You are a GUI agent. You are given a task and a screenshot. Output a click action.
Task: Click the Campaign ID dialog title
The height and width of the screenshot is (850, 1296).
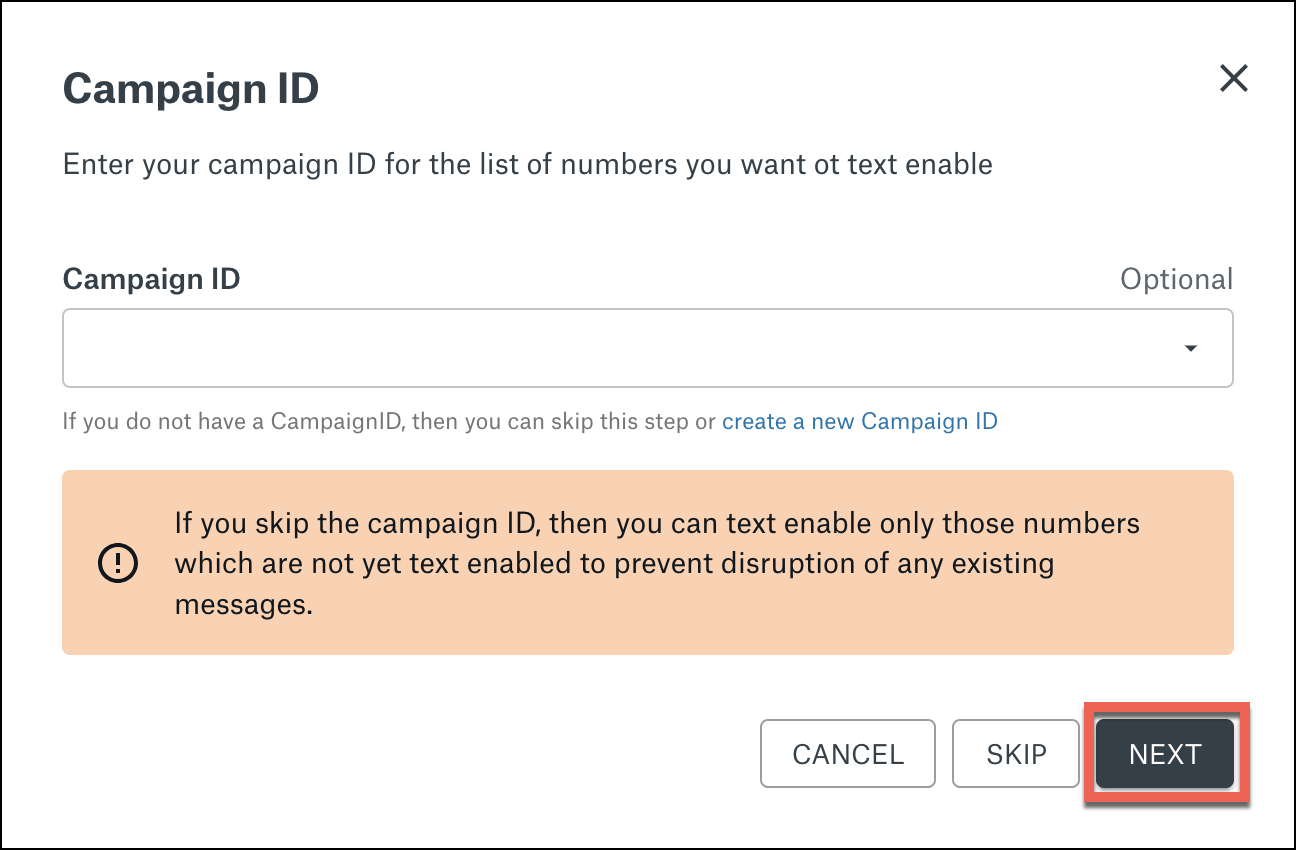click(191, 88)
